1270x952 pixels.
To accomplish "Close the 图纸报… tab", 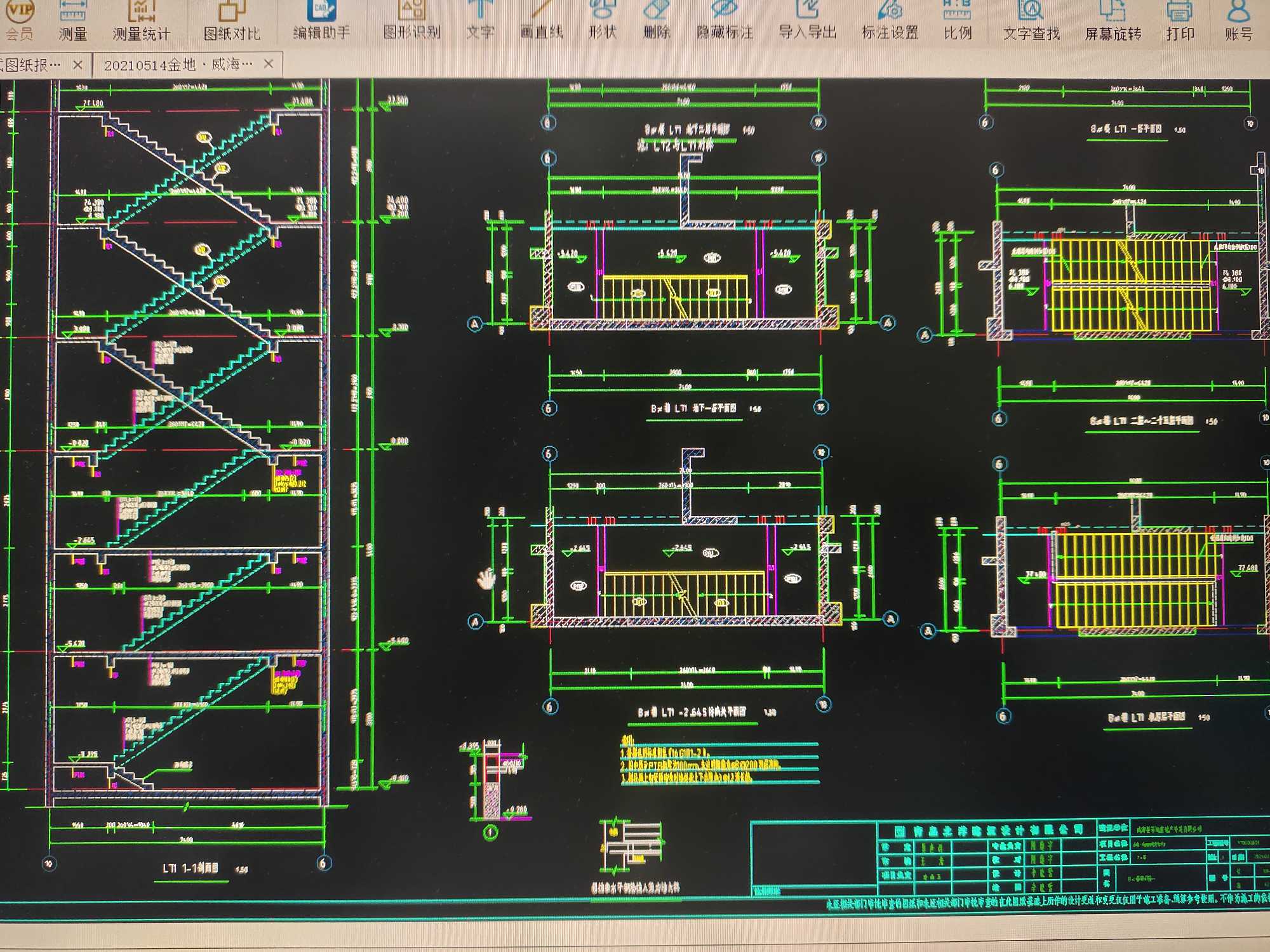I will [x=77, y=65].
